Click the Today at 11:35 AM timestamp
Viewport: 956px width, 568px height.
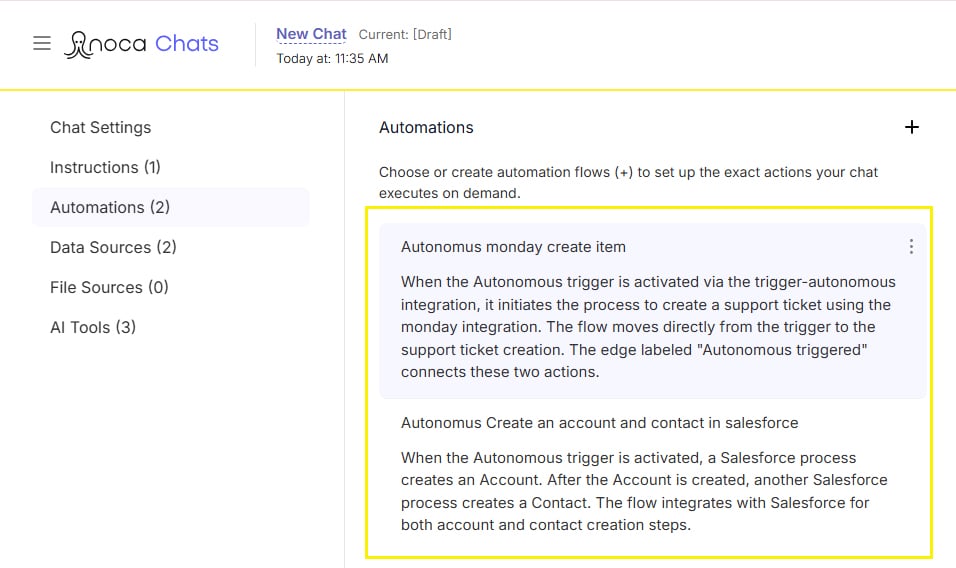(332, 59)
